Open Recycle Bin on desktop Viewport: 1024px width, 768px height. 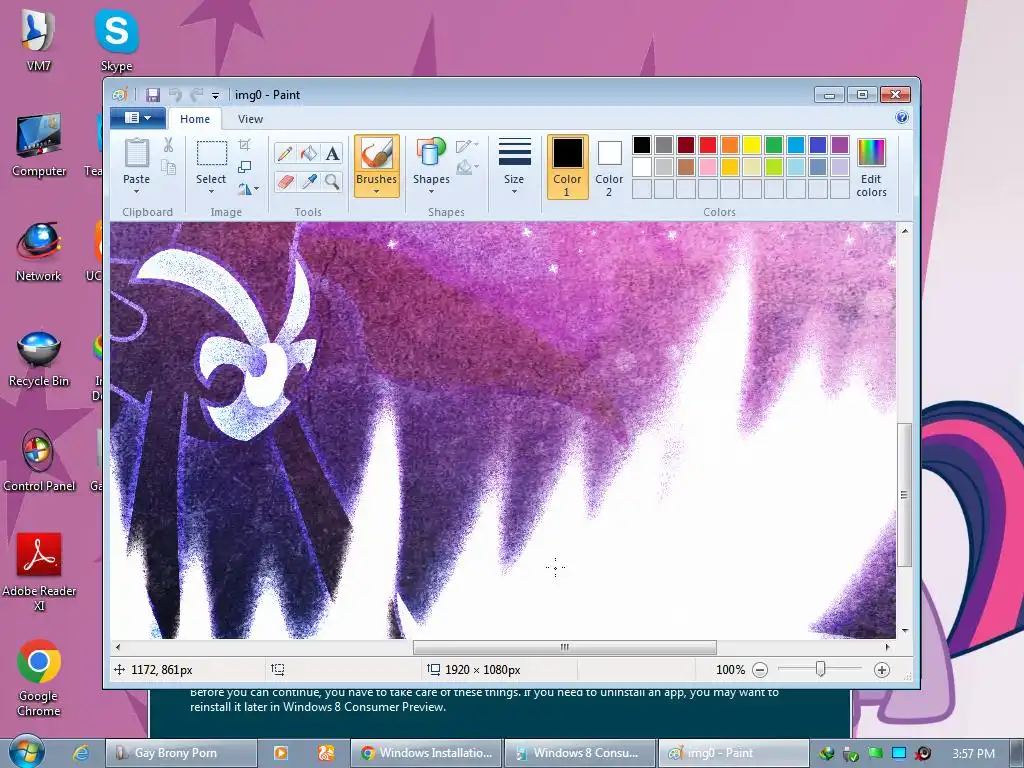point(39,359)
